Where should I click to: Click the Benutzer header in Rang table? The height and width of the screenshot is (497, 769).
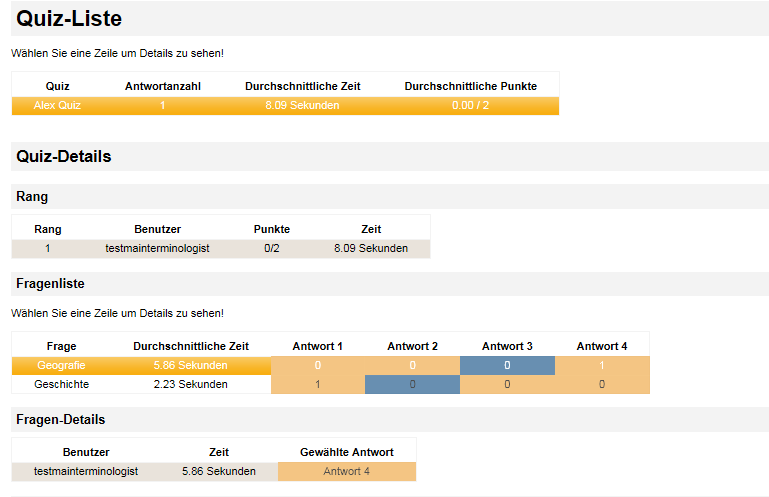(157, 229)
